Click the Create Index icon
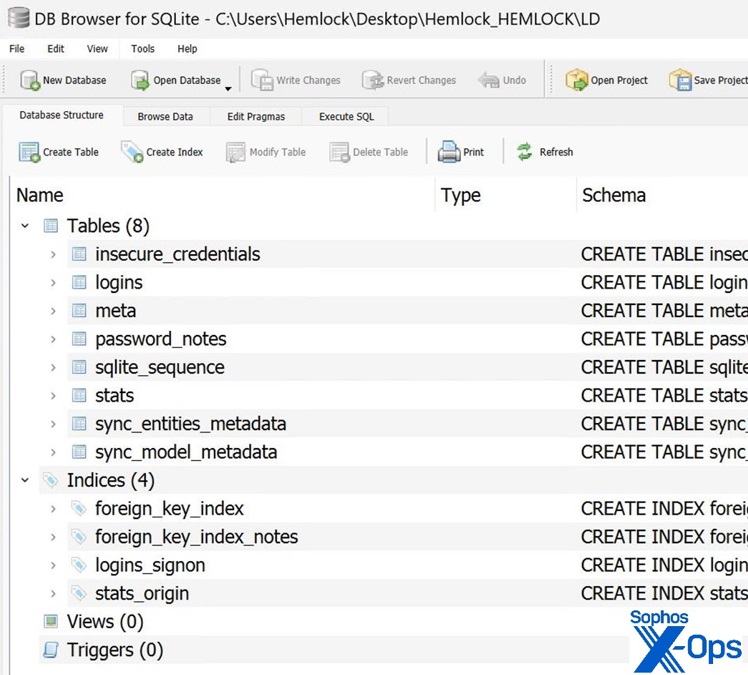748x675 pixels. coord(132,152)
